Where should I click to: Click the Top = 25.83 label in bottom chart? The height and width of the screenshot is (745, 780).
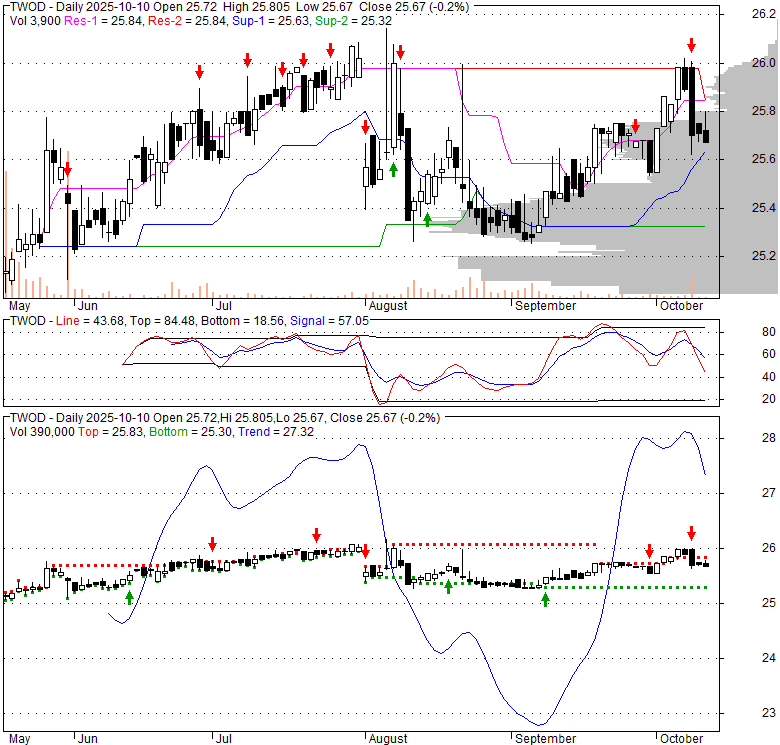click(110, 432)
